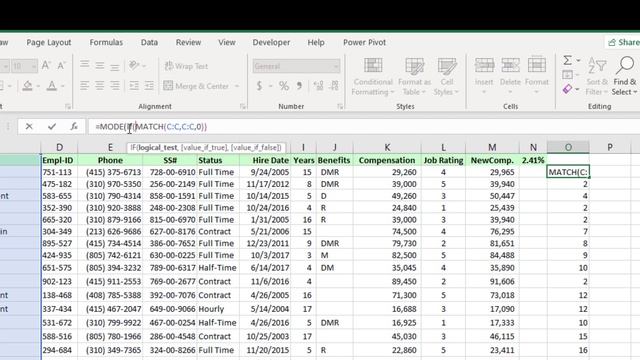Viewport: 640px width, 360px height.
Task: Expand the AutoSum dropdown arrow
Action: click(x=578, y=60)
